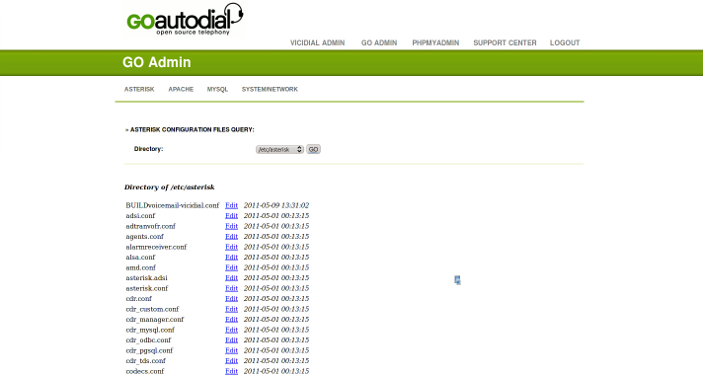Click the GOautodial logo
Screen dimensions: 703x375
[185, 19]
